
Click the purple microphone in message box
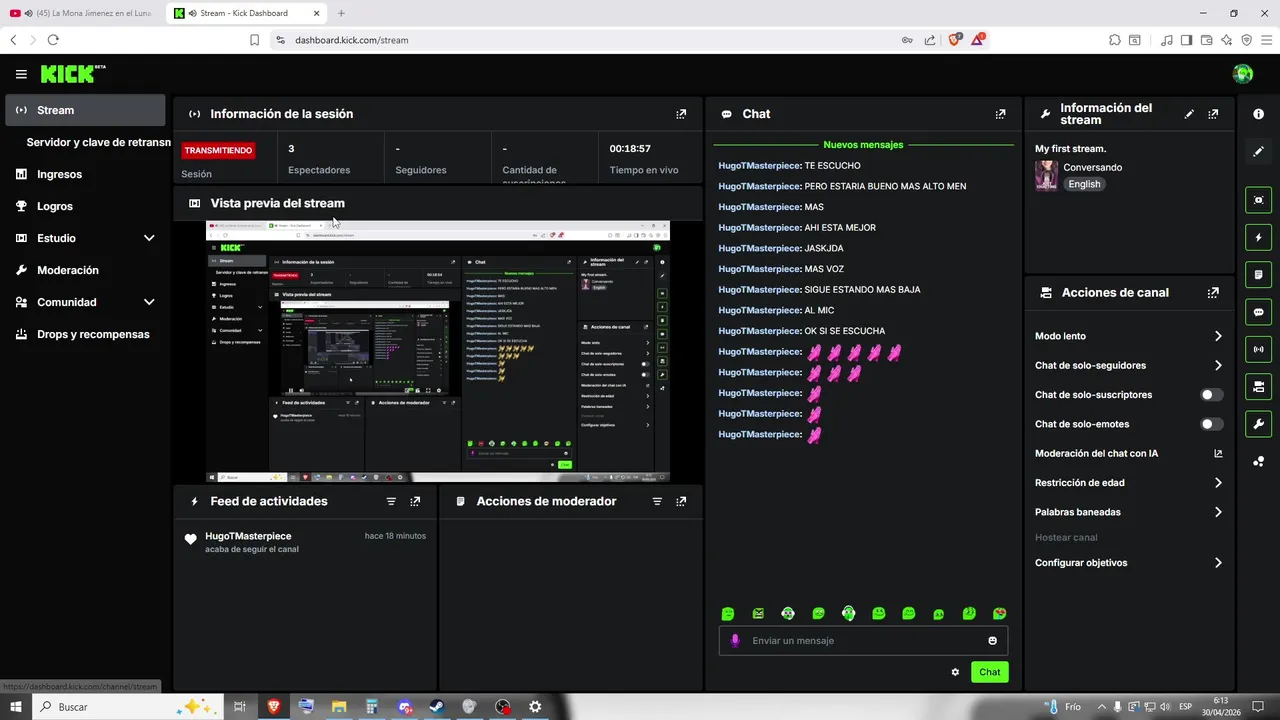pyautogui.click(x=735, y=641)
